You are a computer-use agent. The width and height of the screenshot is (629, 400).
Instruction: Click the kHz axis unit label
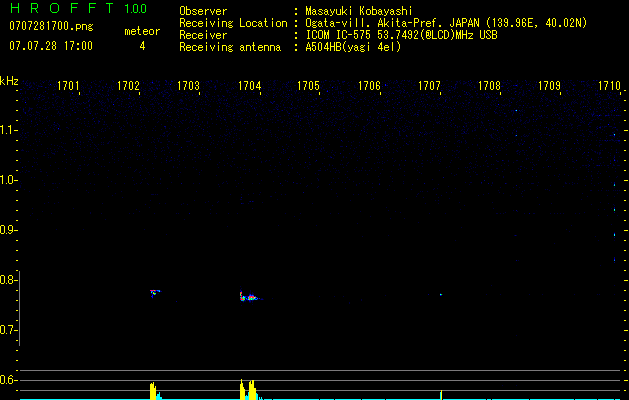pyautogui.click(x=9, y=81)
